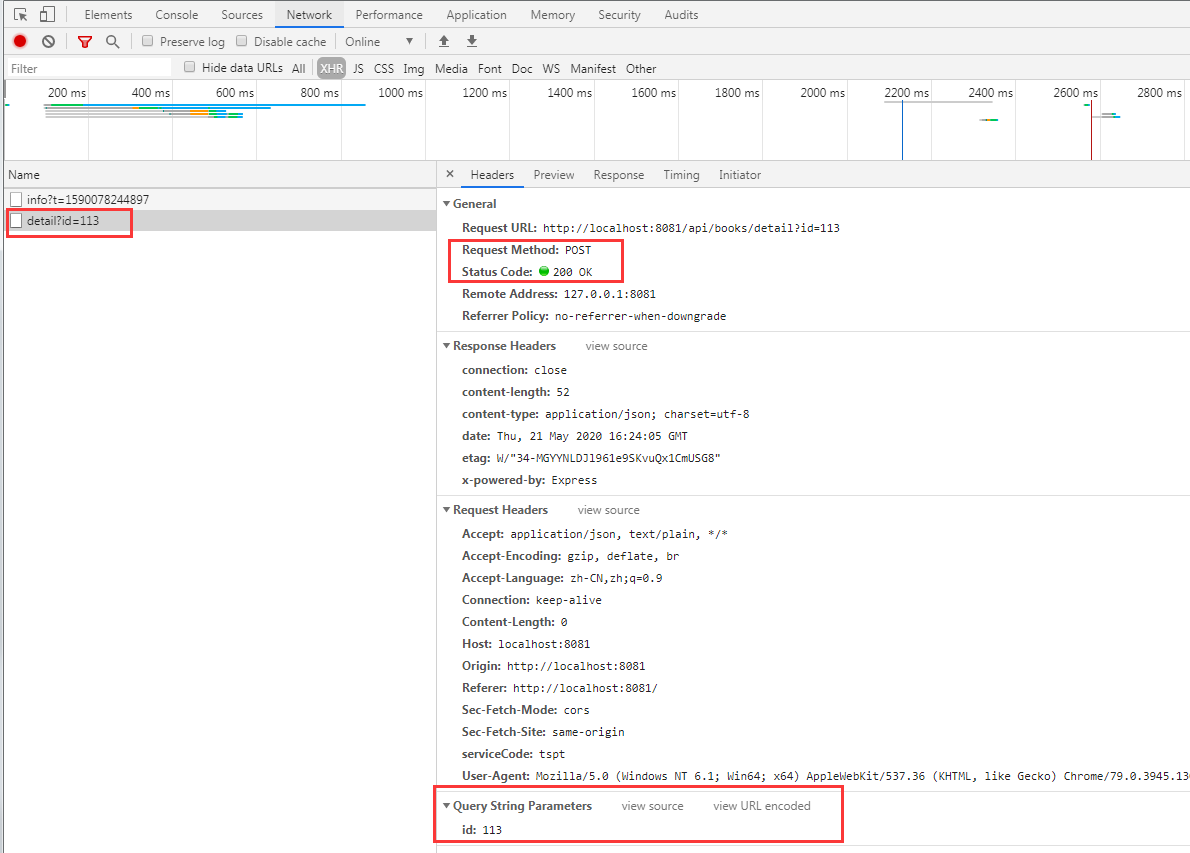The image size is (1190, 853).
Task: Open the Audits panel
Action: coord(682,14)
